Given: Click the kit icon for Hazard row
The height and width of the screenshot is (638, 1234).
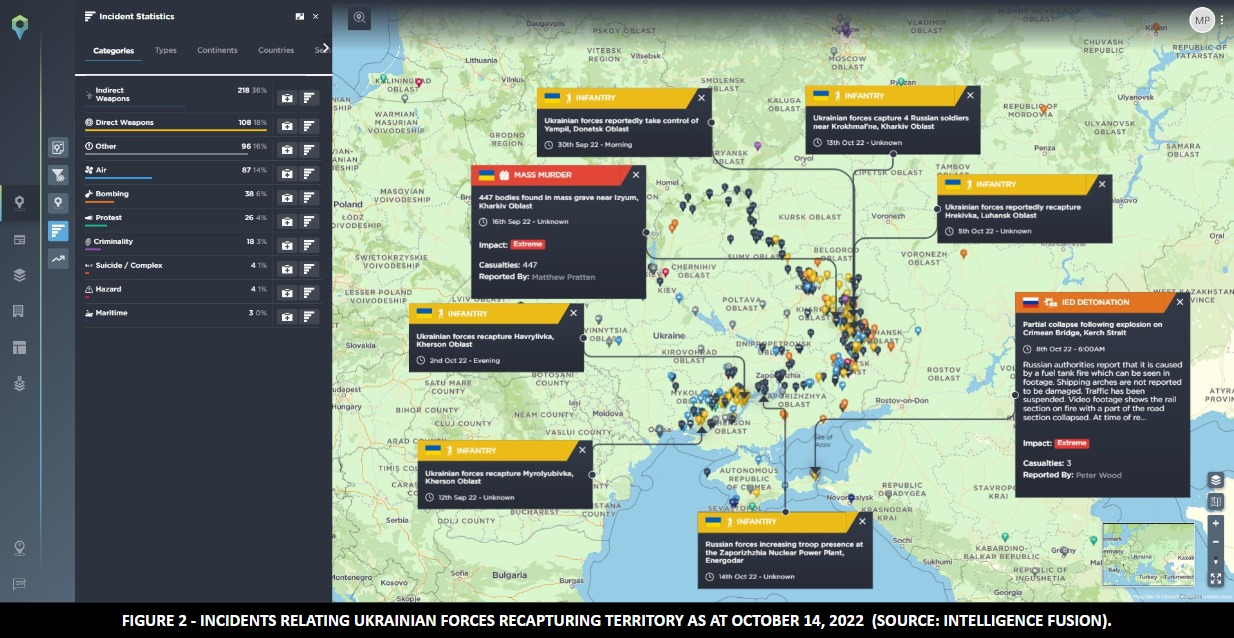Looking at the screenshot, I should coord(287,293).
